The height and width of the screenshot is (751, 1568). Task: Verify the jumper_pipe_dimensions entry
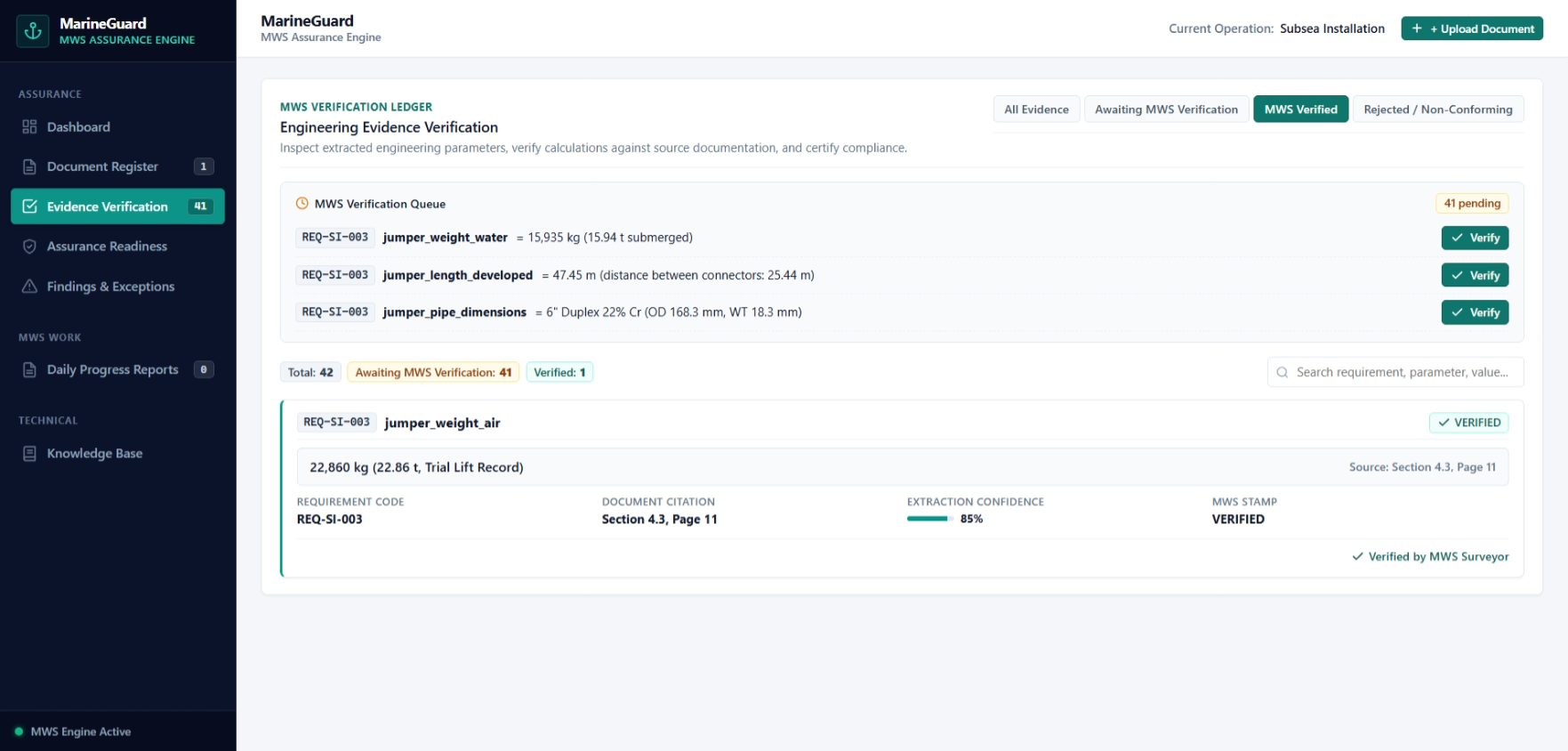click(x=1475, y=312)
